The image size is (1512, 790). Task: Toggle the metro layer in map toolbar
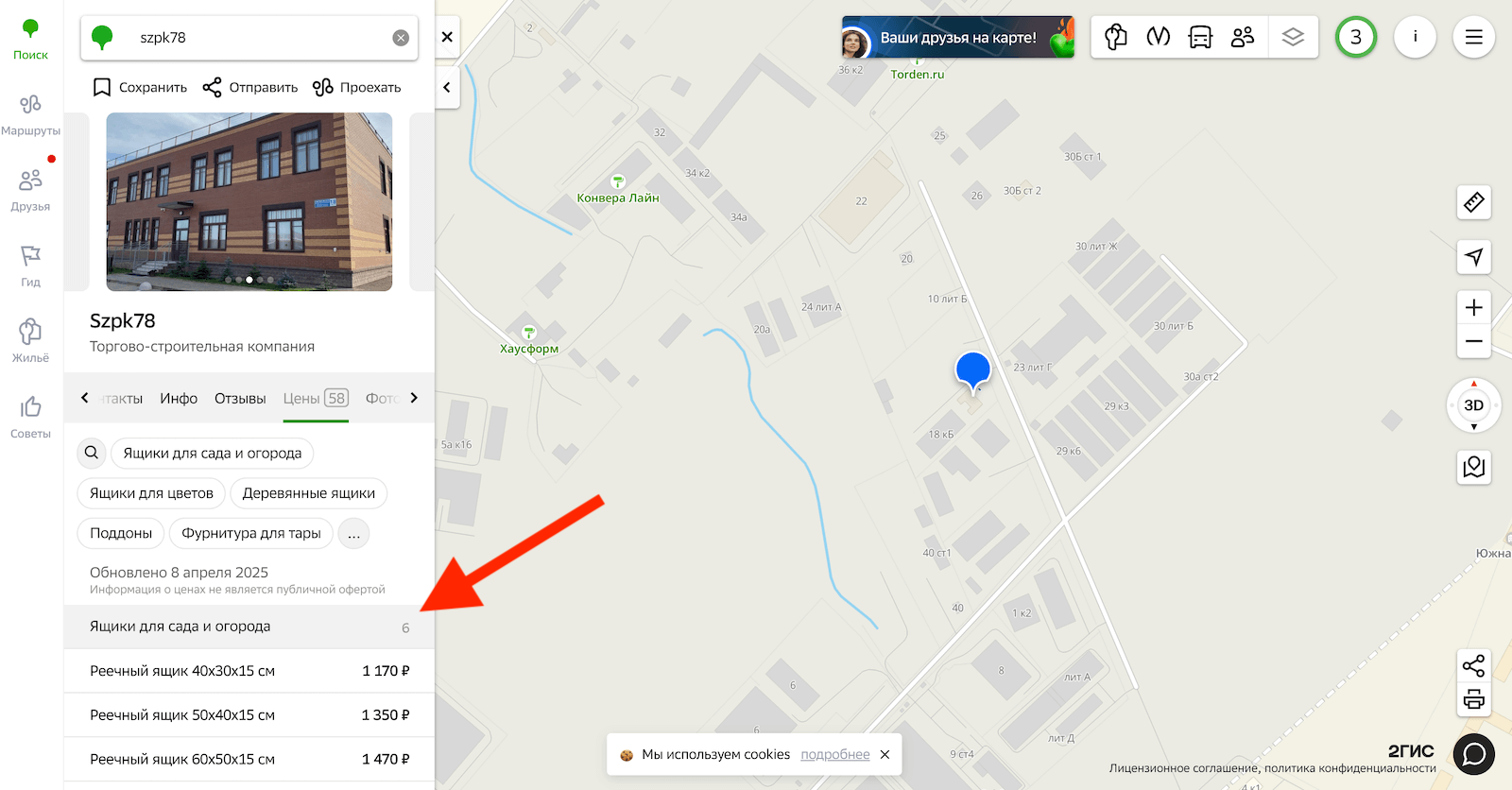[1159, 37]
